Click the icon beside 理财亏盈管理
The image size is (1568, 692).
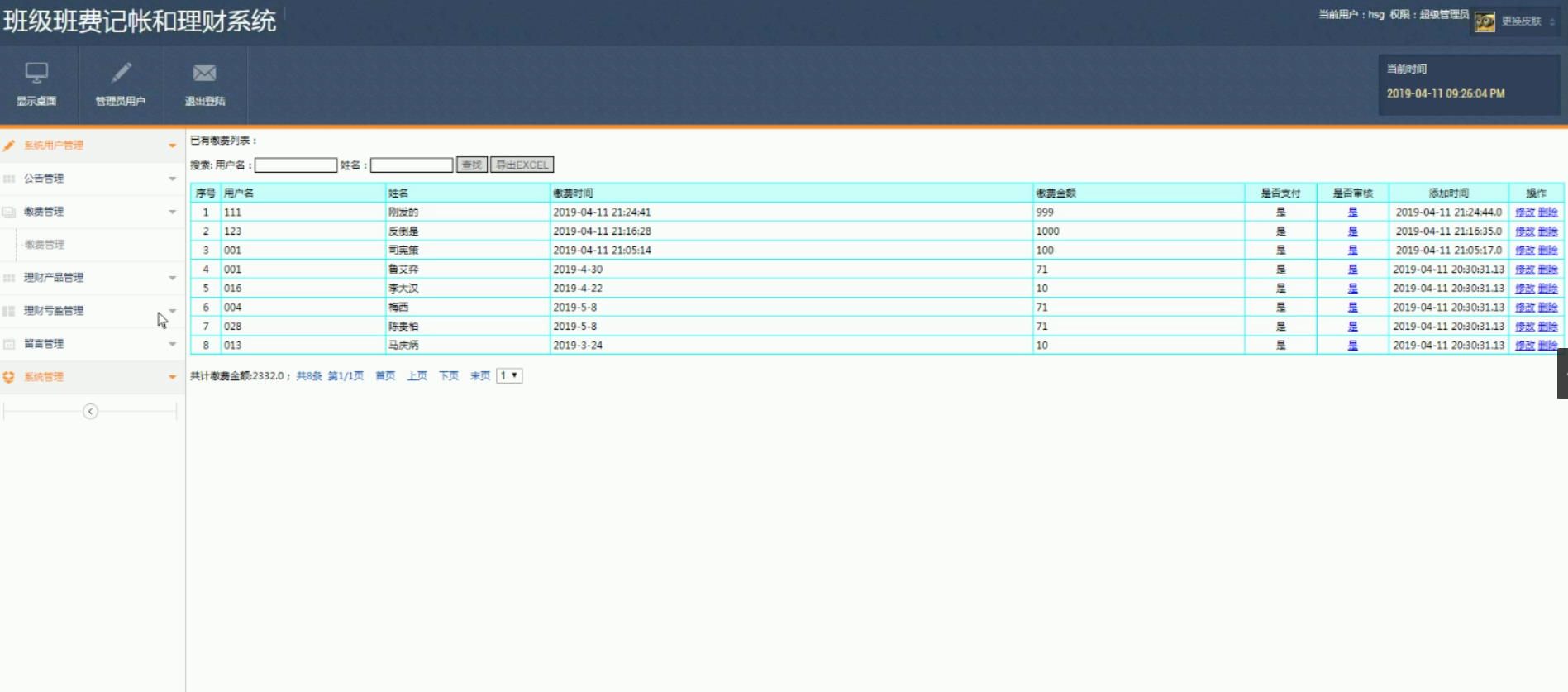[x=9, y=311]
